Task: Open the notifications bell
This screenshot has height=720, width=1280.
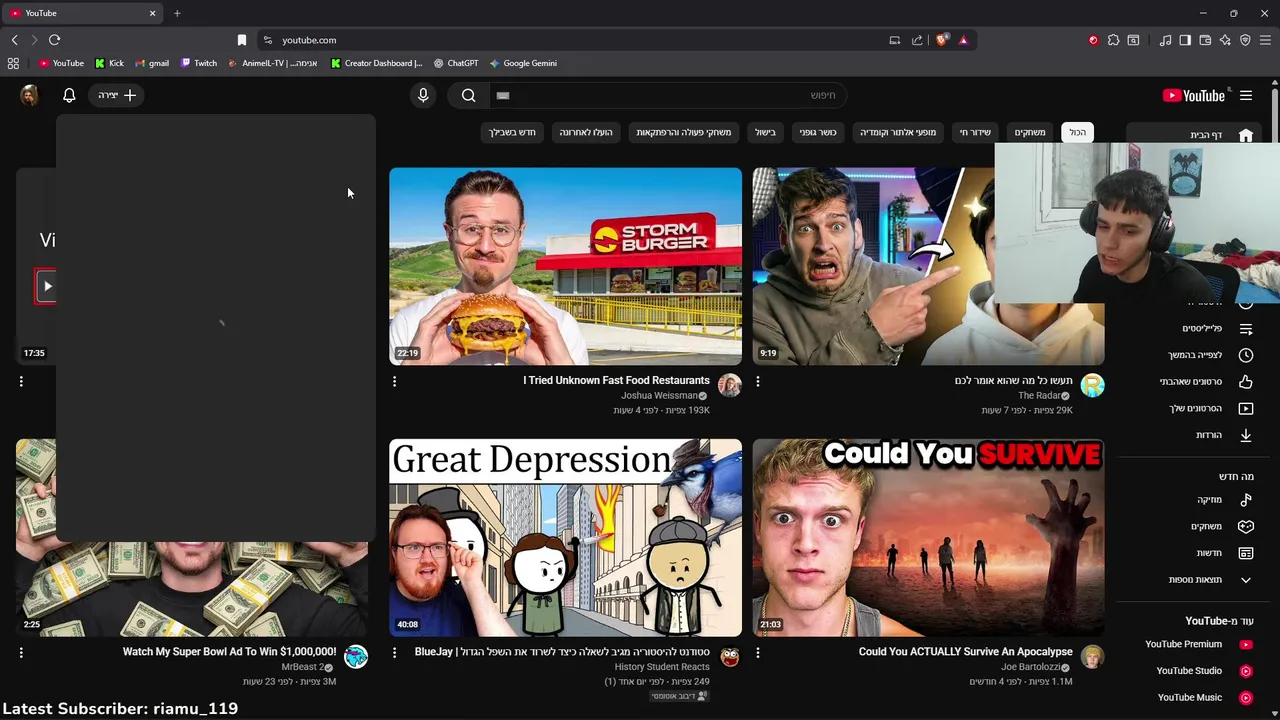Action: [x=69, y=95]
